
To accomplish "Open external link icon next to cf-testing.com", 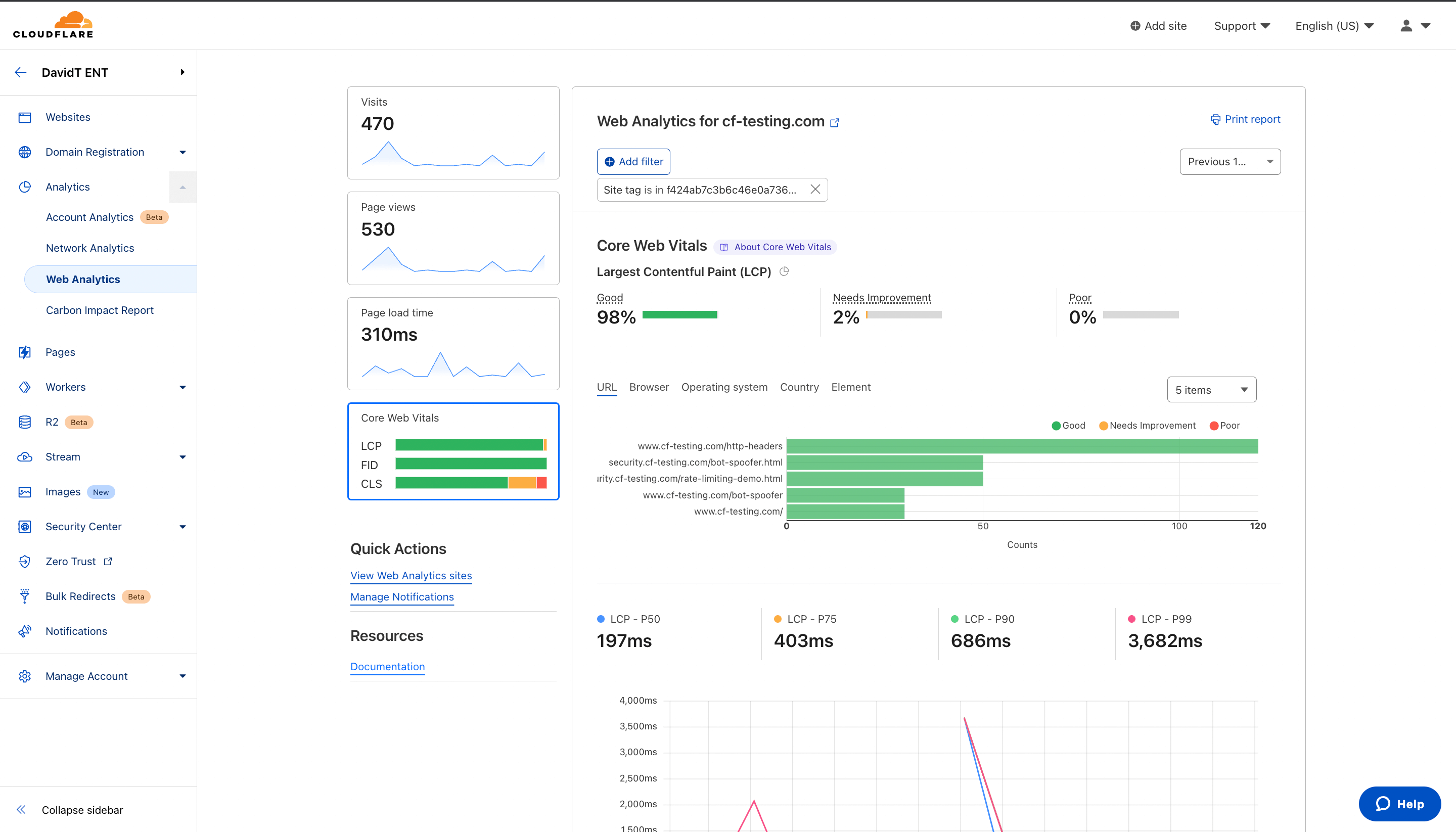I will (834, 122).
